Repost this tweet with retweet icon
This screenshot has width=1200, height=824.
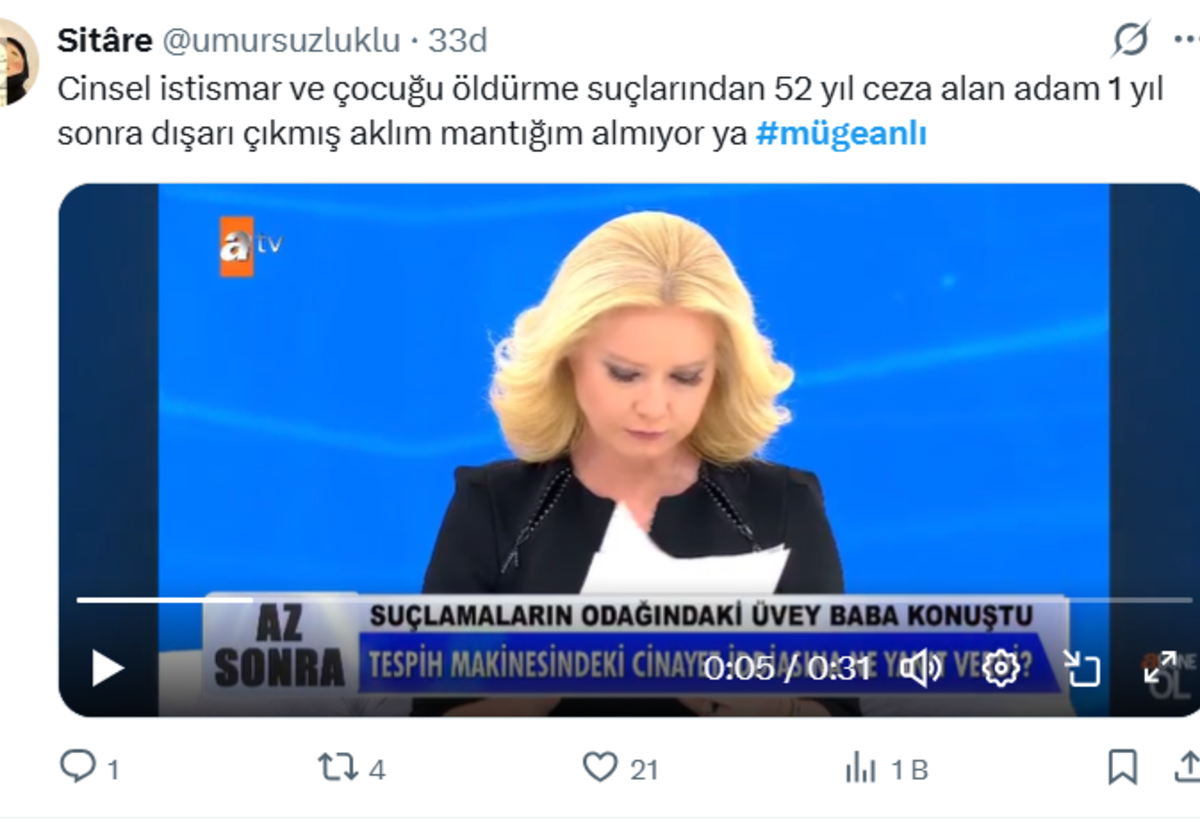[337, 767]
